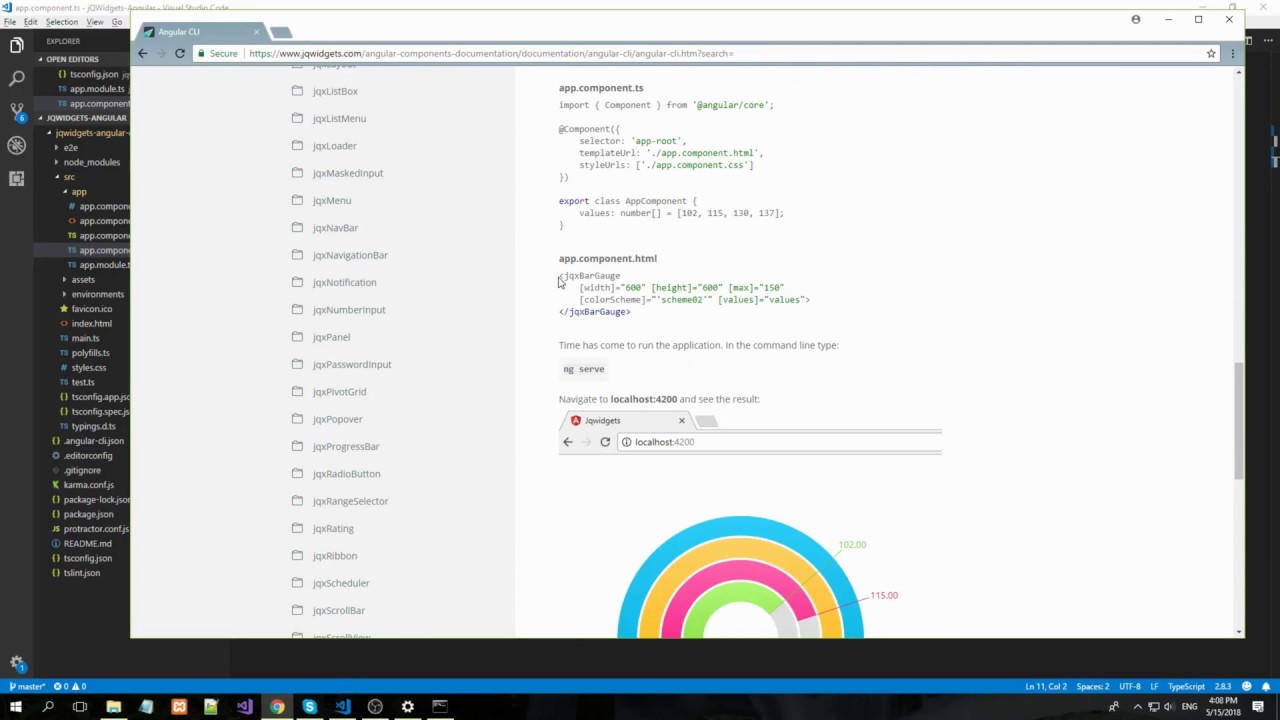
Task: Switch to Skype on the taskbar
Action: point(309,707)
